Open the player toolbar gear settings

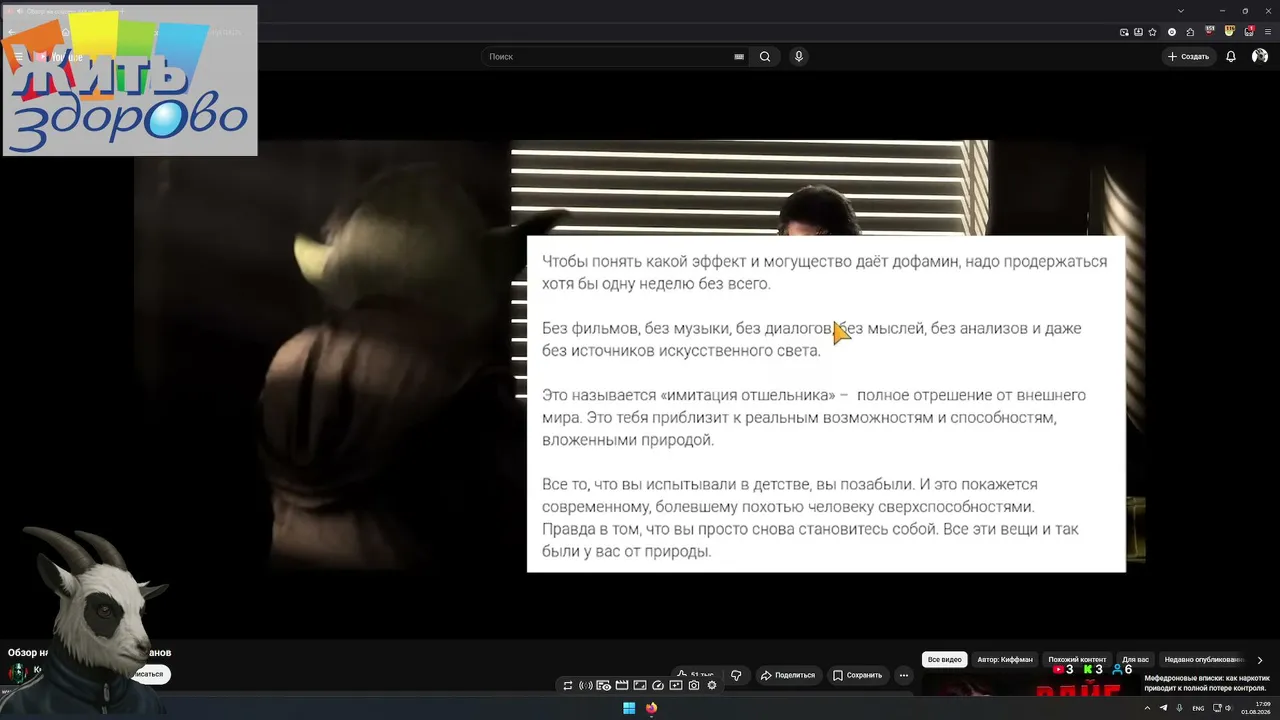(x=712, y=685)
